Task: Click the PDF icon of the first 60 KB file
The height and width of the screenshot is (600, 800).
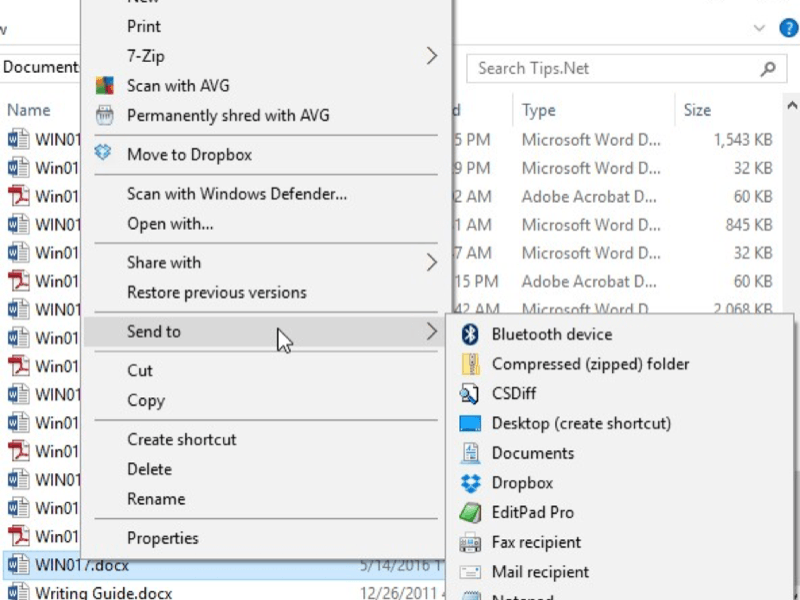Action: coord(18,196)
